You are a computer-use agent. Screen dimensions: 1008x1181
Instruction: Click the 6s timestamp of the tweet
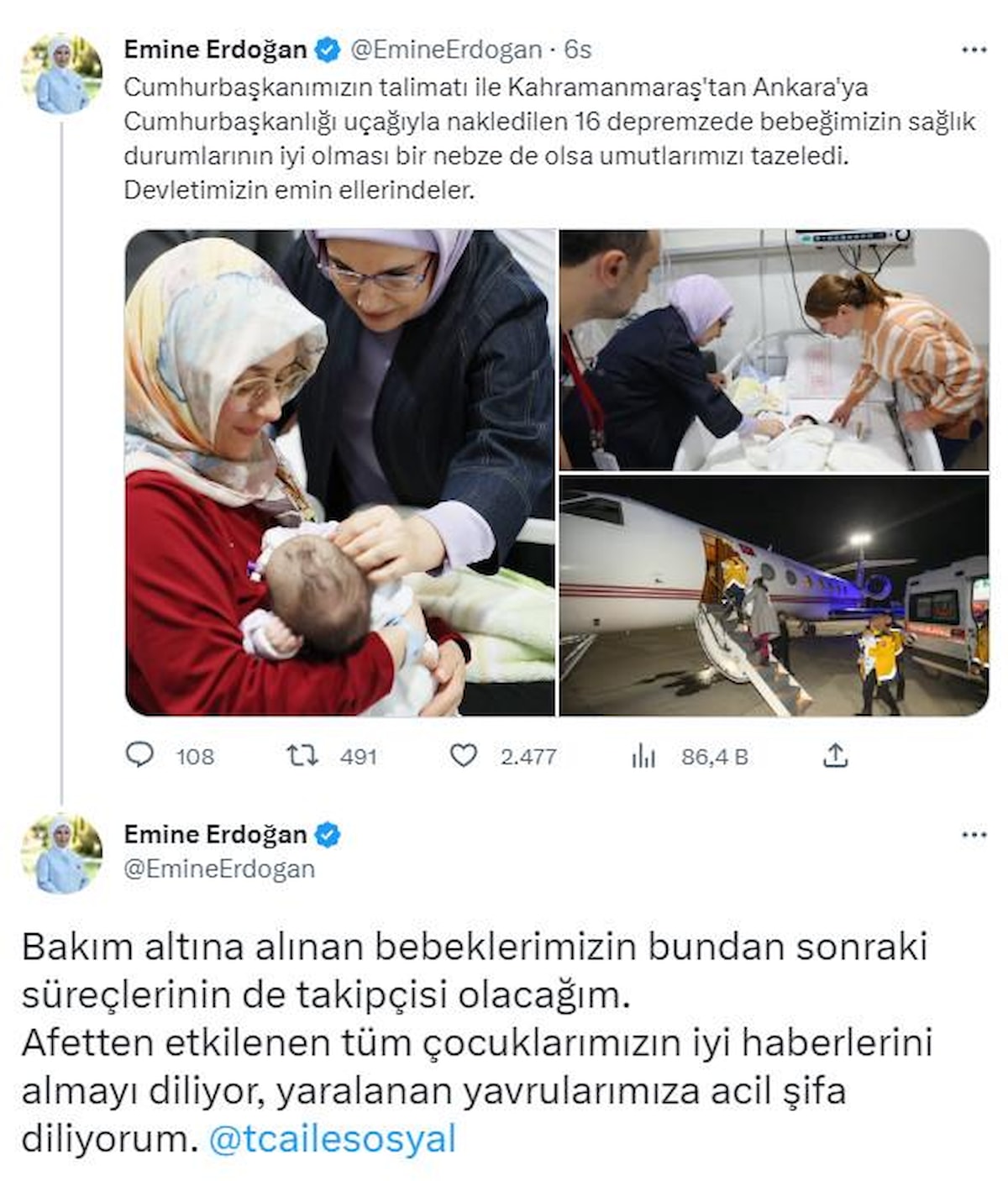(578, 50)
